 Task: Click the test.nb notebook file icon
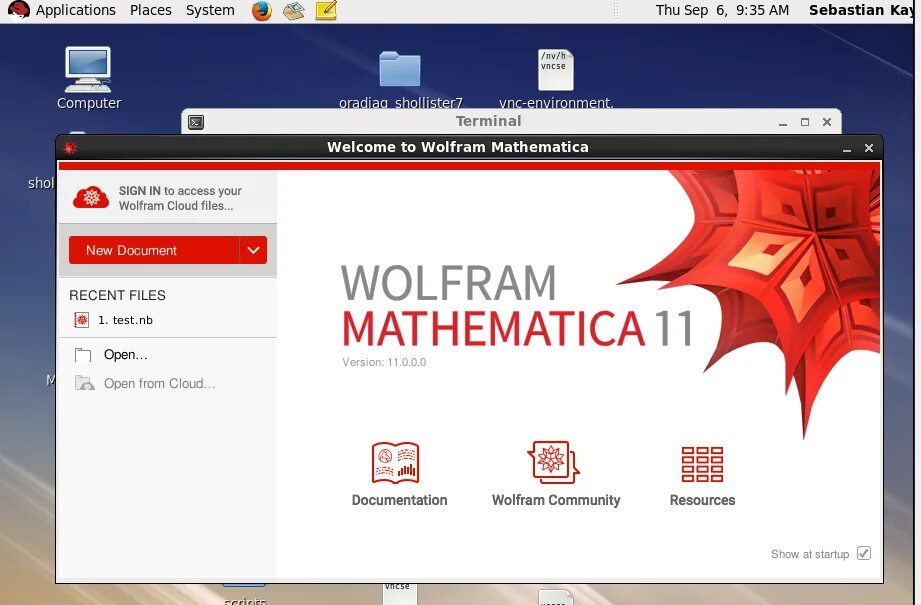tap(82, 320)
